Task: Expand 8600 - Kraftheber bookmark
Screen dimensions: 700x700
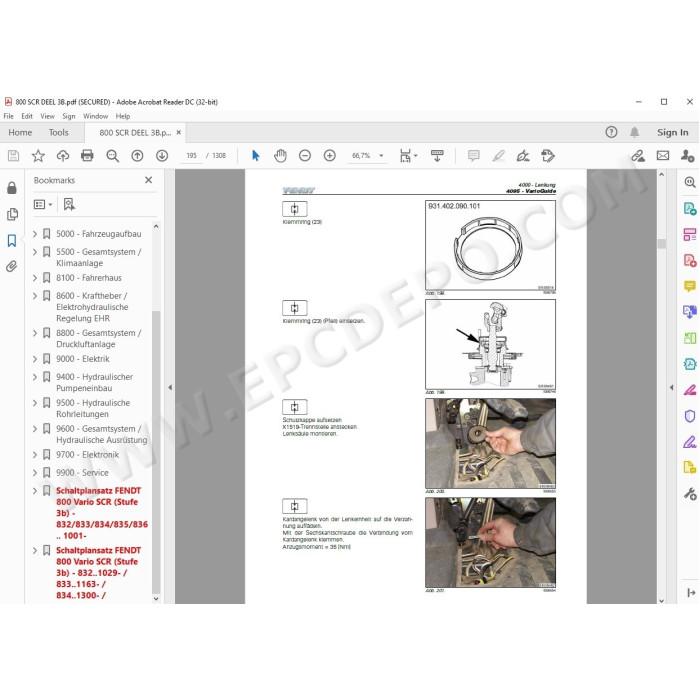Action: click(x=35, y=296)
